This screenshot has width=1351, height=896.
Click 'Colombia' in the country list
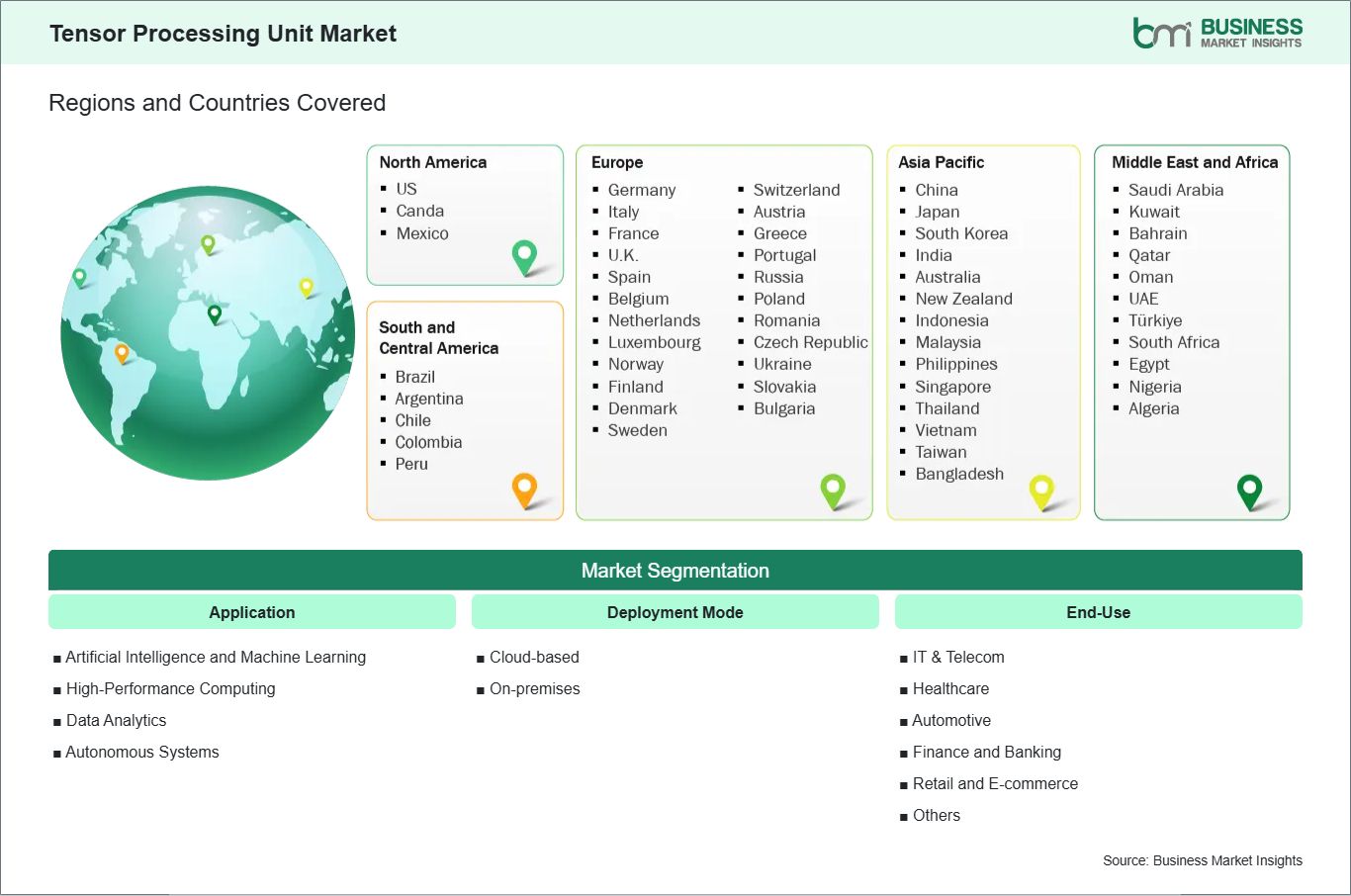click(x=428, y=442)
